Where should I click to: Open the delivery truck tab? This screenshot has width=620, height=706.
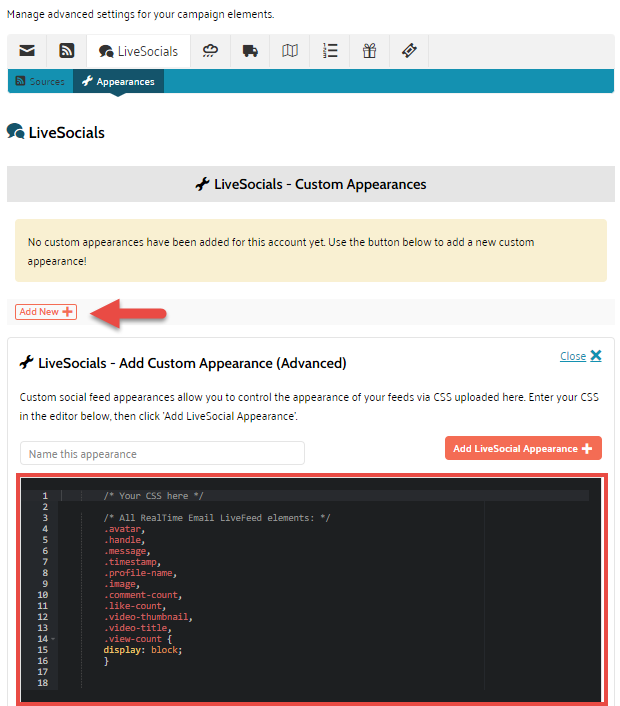tap(250, 51)
